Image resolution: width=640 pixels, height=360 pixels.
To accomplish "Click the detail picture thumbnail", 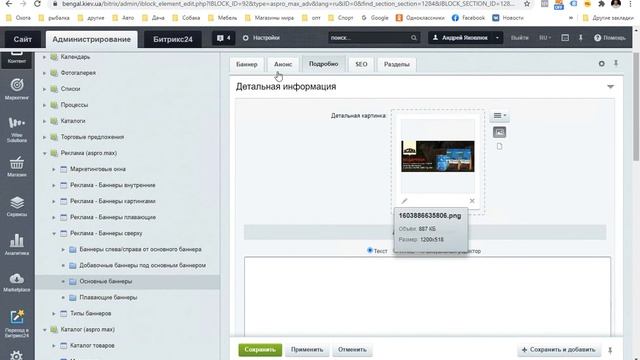I will coord(438,156).
